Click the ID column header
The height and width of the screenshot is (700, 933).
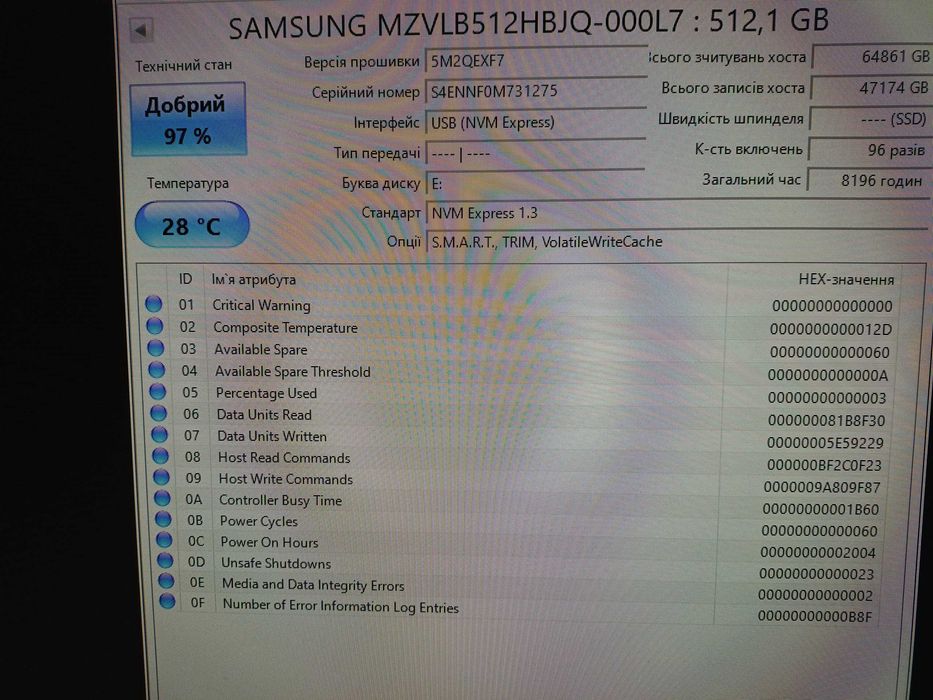pyautogui.click(x=186, y=279)
